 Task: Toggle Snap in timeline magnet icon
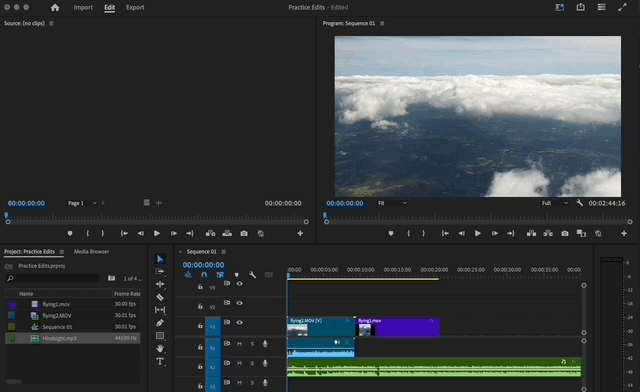pyautogui.click(x=204, y=275)
